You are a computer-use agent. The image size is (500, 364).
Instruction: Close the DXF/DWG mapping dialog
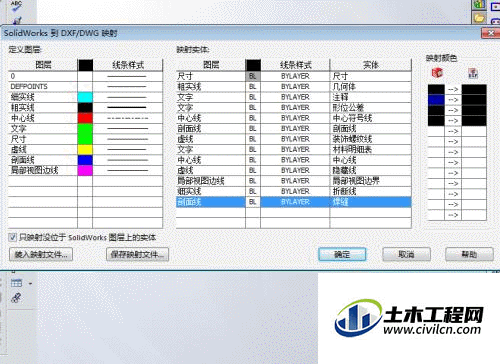(491, 33)
